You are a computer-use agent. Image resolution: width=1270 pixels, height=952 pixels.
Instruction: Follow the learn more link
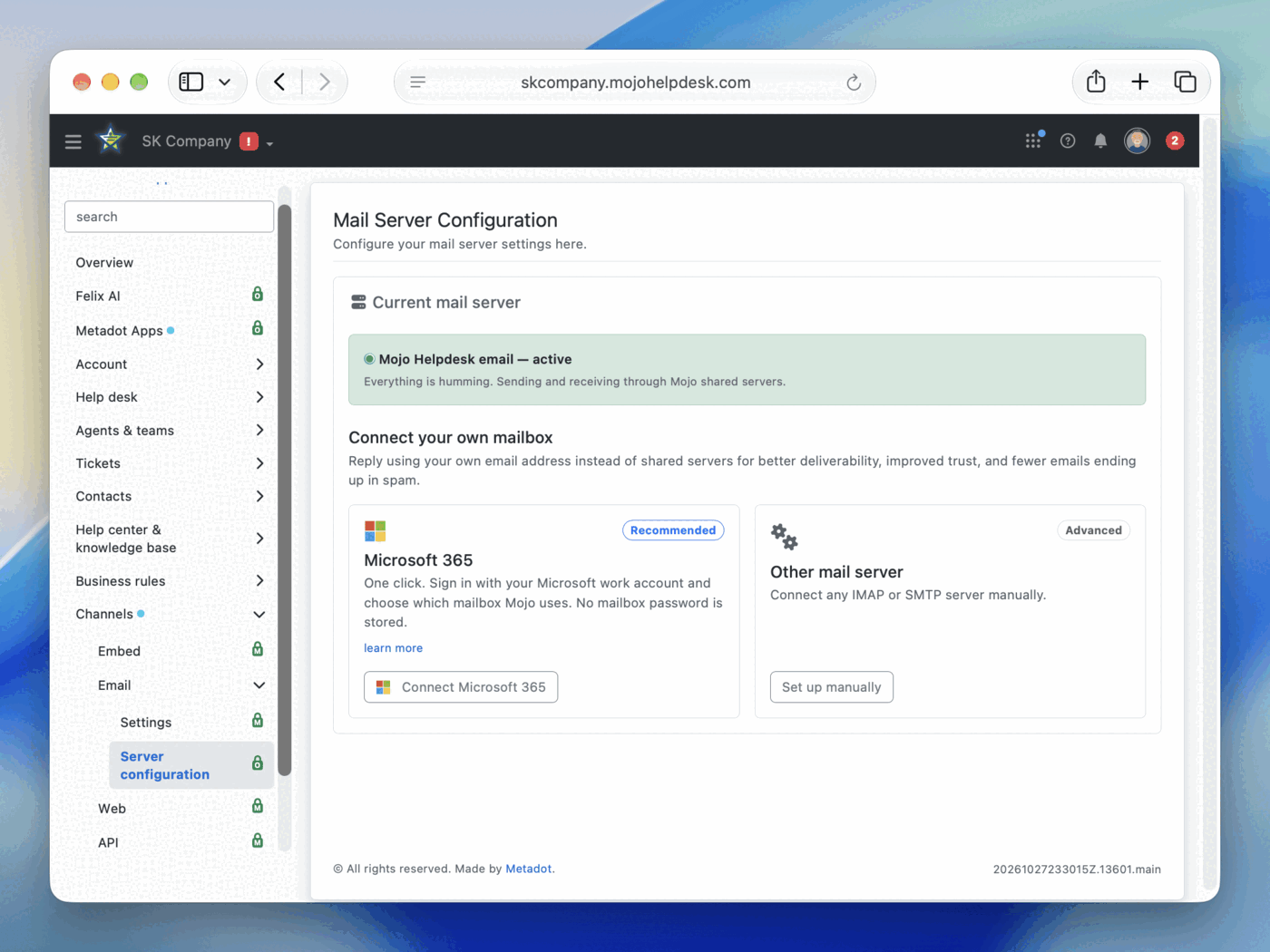[x=394, y=648]
